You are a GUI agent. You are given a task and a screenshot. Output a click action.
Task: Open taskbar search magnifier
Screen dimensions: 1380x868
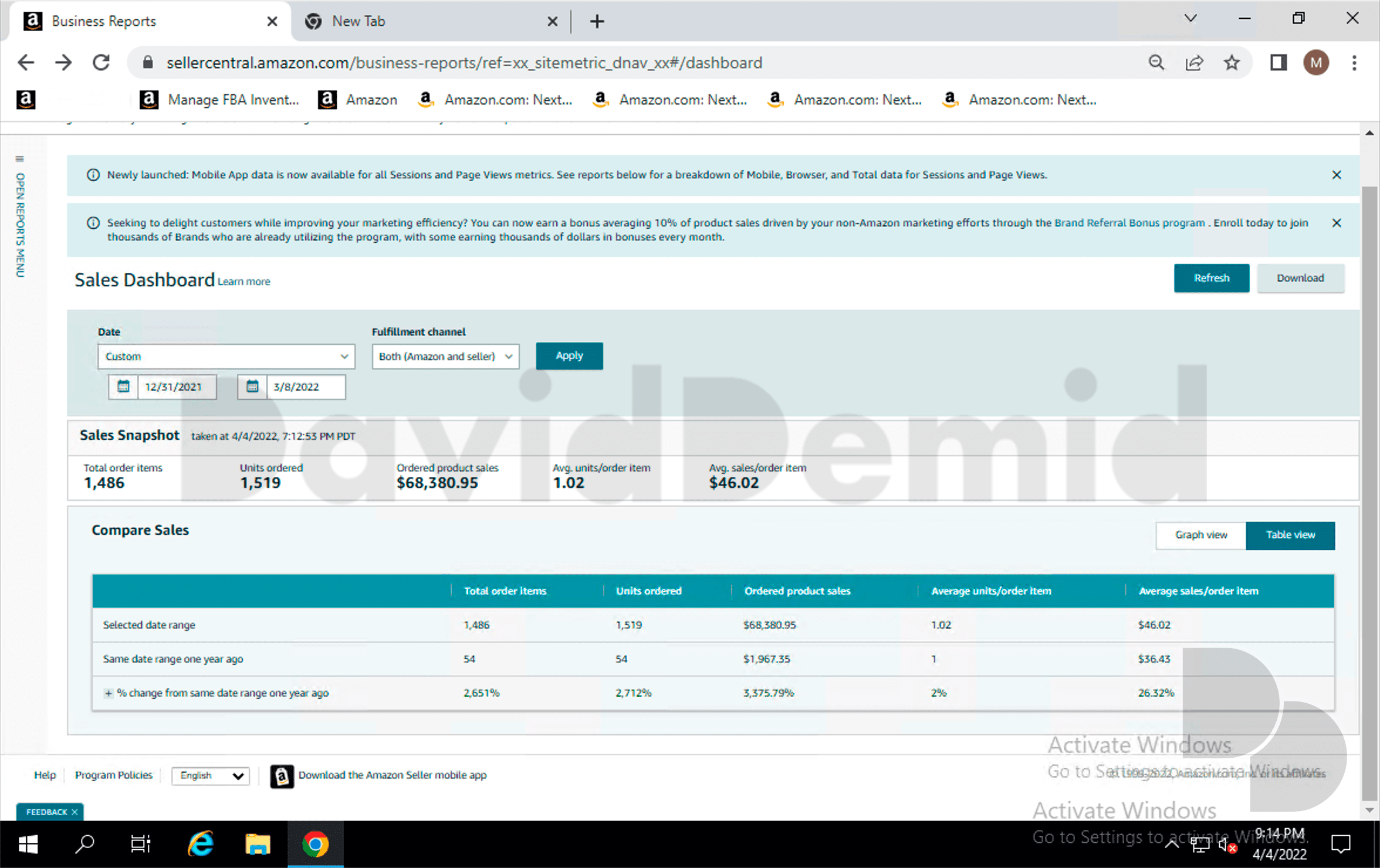point(85,845)
